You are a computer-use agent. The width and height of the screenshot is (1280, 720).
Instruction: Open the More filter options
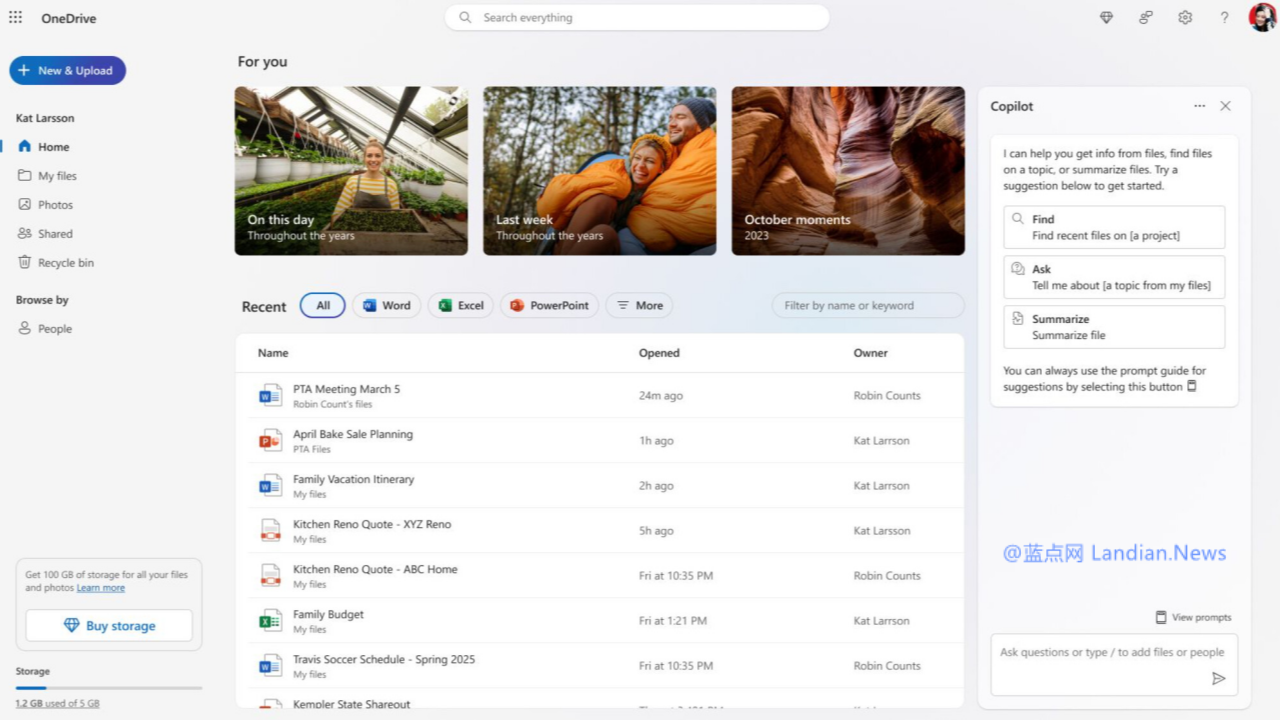pos(639,305)
